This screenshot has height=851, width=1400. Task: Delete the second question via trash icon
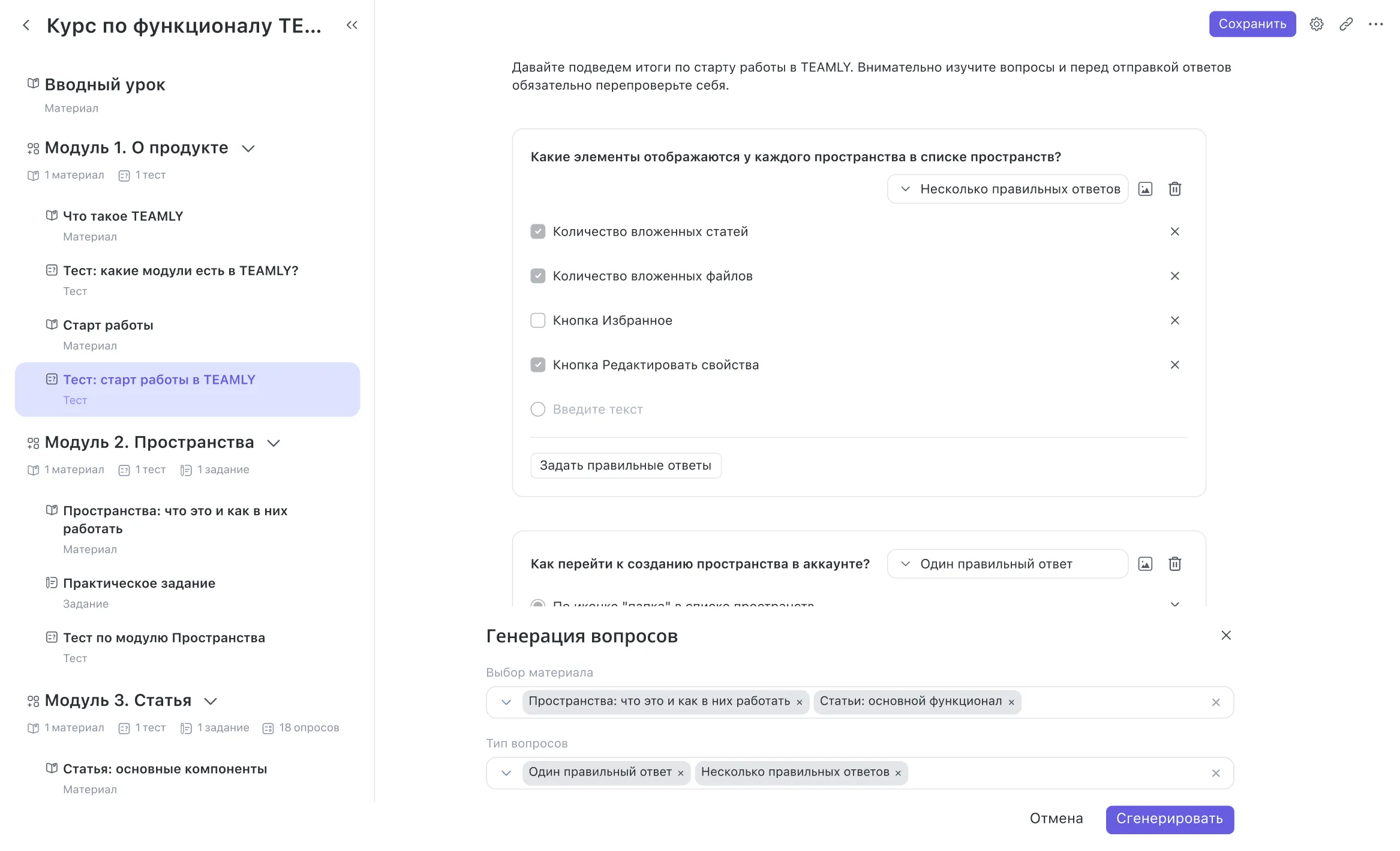1174,564
